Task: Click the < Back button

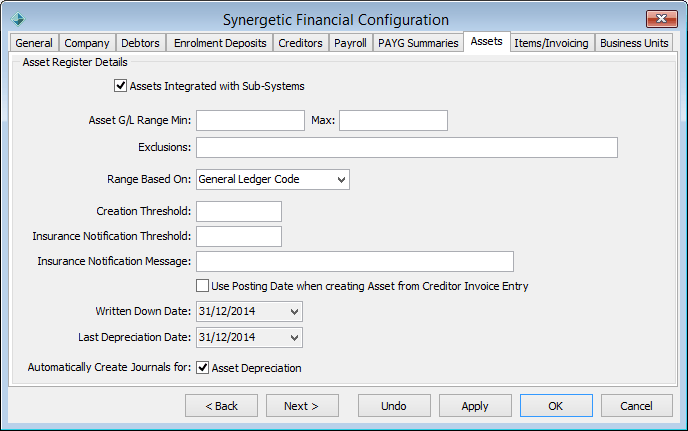Action: pyautogui.click(x=221, y=406)
